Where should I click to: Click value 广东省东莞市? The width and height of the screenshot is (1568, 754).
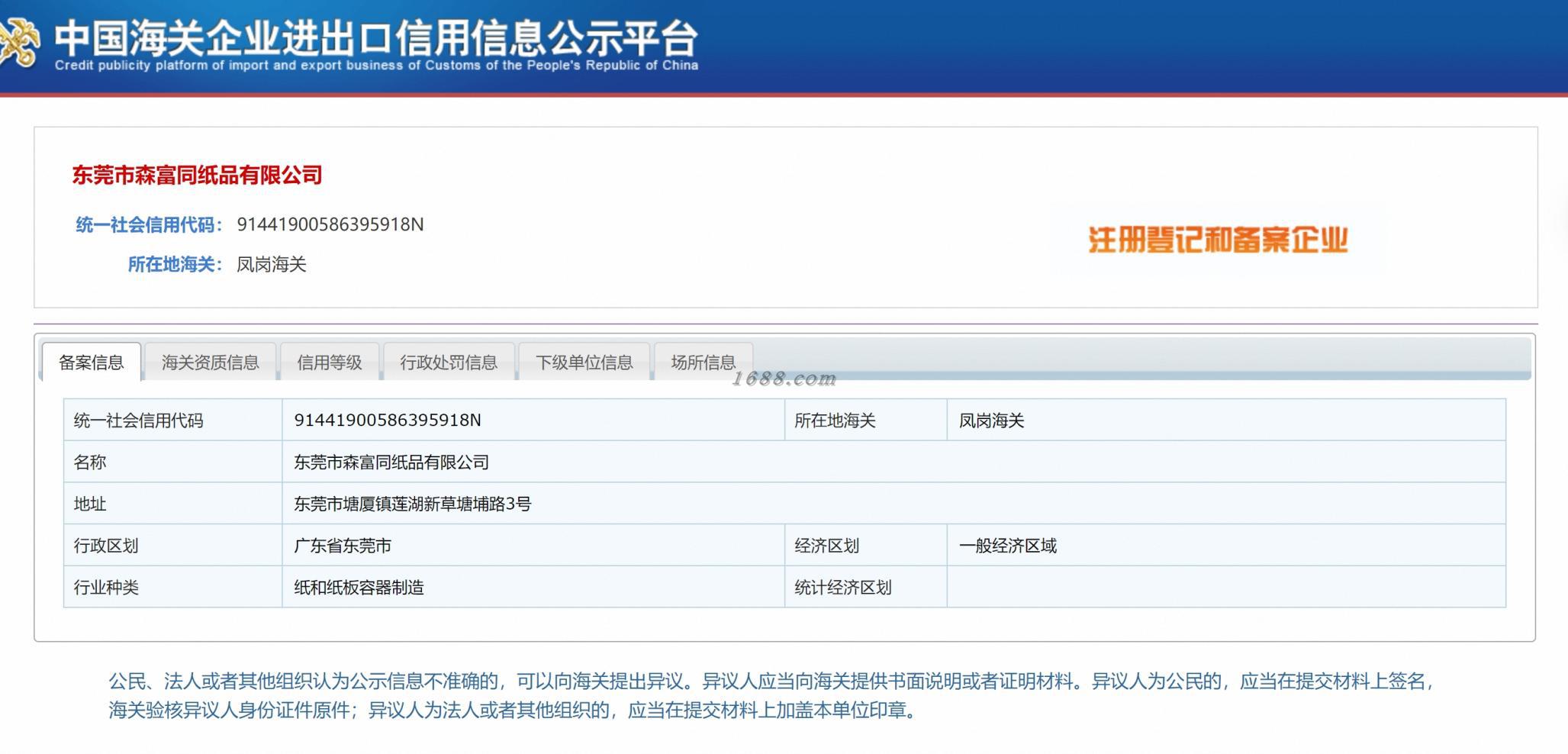coord(343,546)
